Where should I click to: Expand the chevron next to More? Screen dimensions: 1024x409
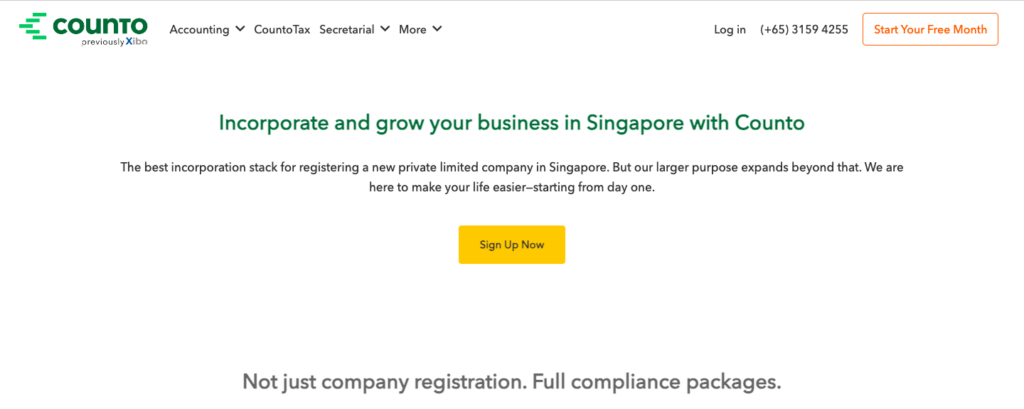point(437,29)
